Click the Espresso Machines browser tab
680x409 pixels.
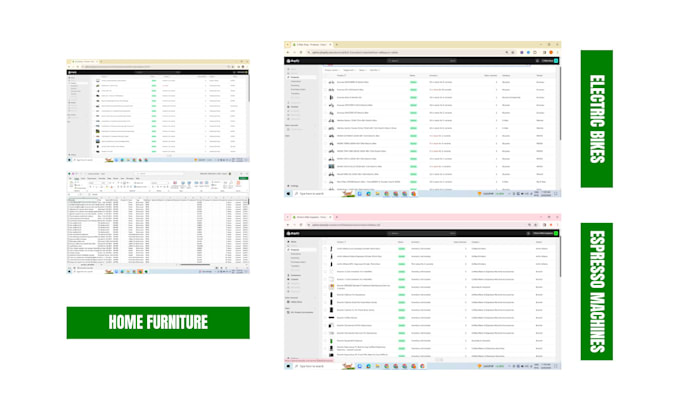(x=312, y=217)
